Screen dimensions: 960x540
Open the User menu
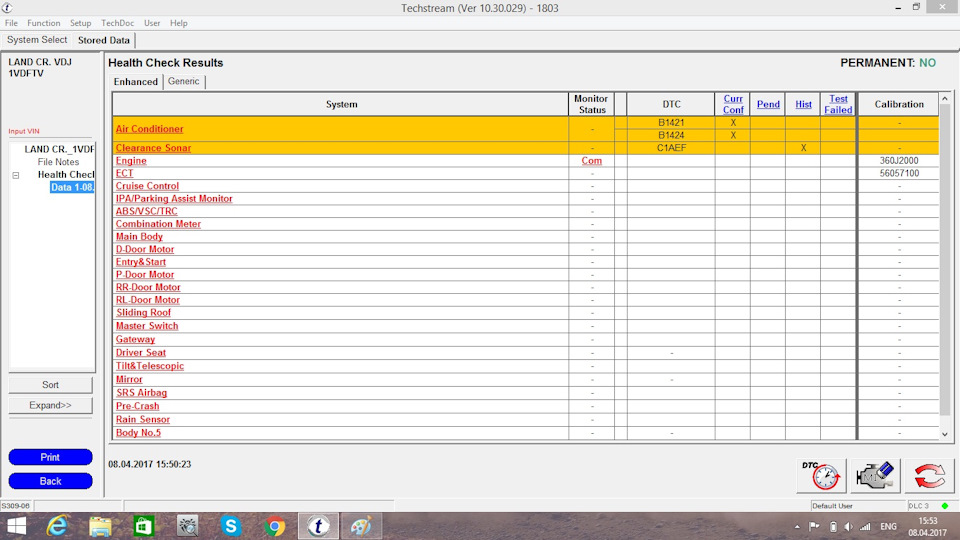click(x=152, y=23)
